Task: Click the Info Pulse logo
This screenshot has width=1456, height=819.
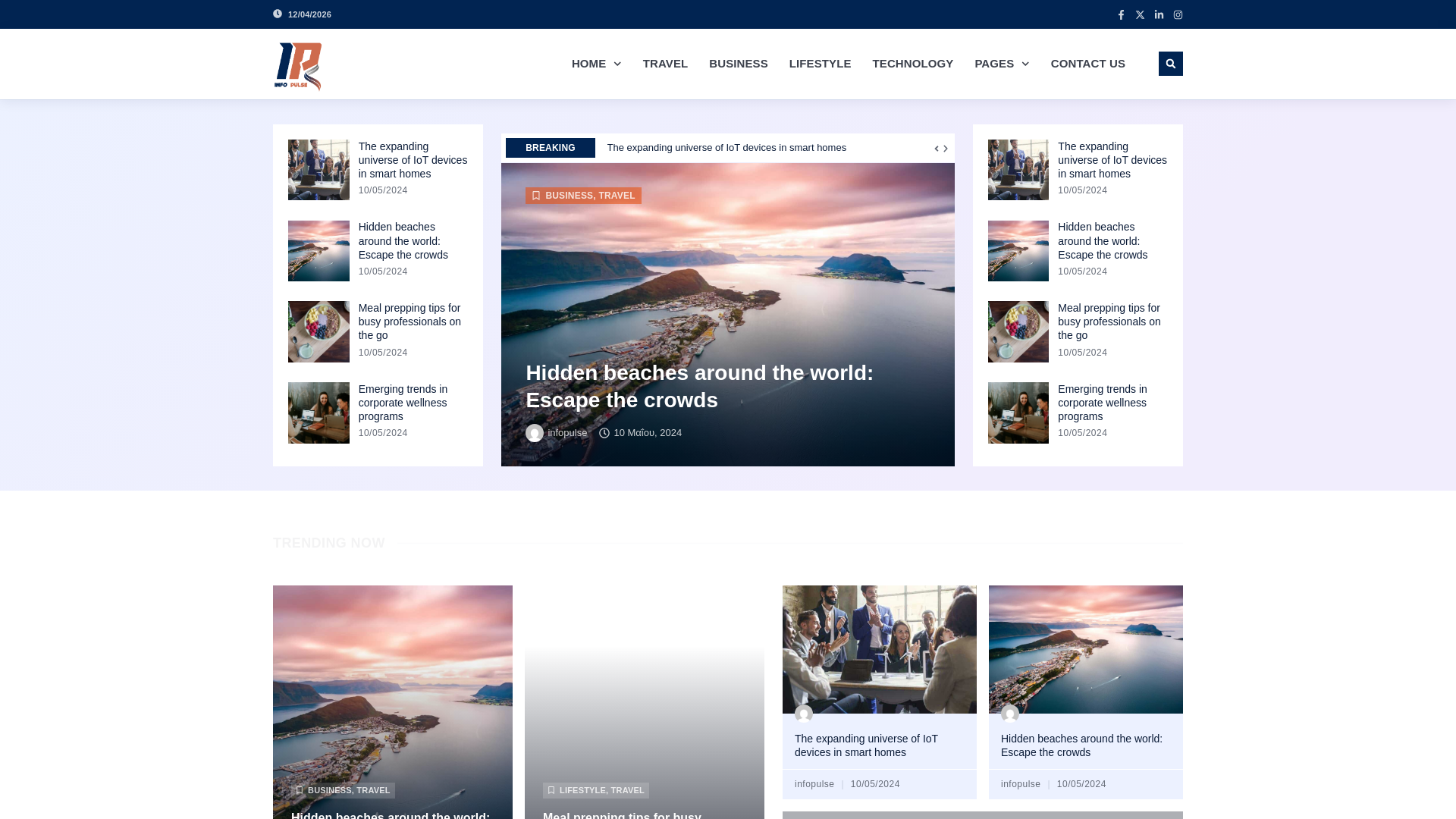Action: click(298, 66)
